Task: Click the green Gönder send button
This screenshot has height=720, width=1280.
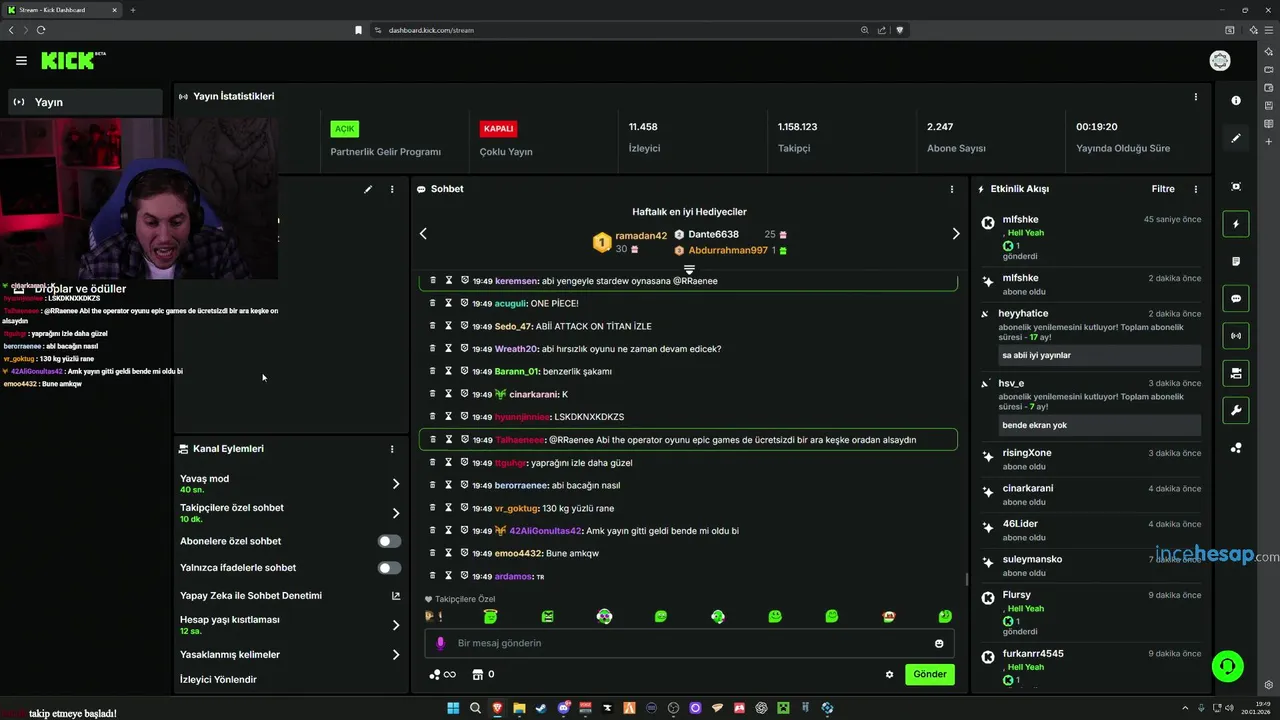Action: click(x=929, y=674)
